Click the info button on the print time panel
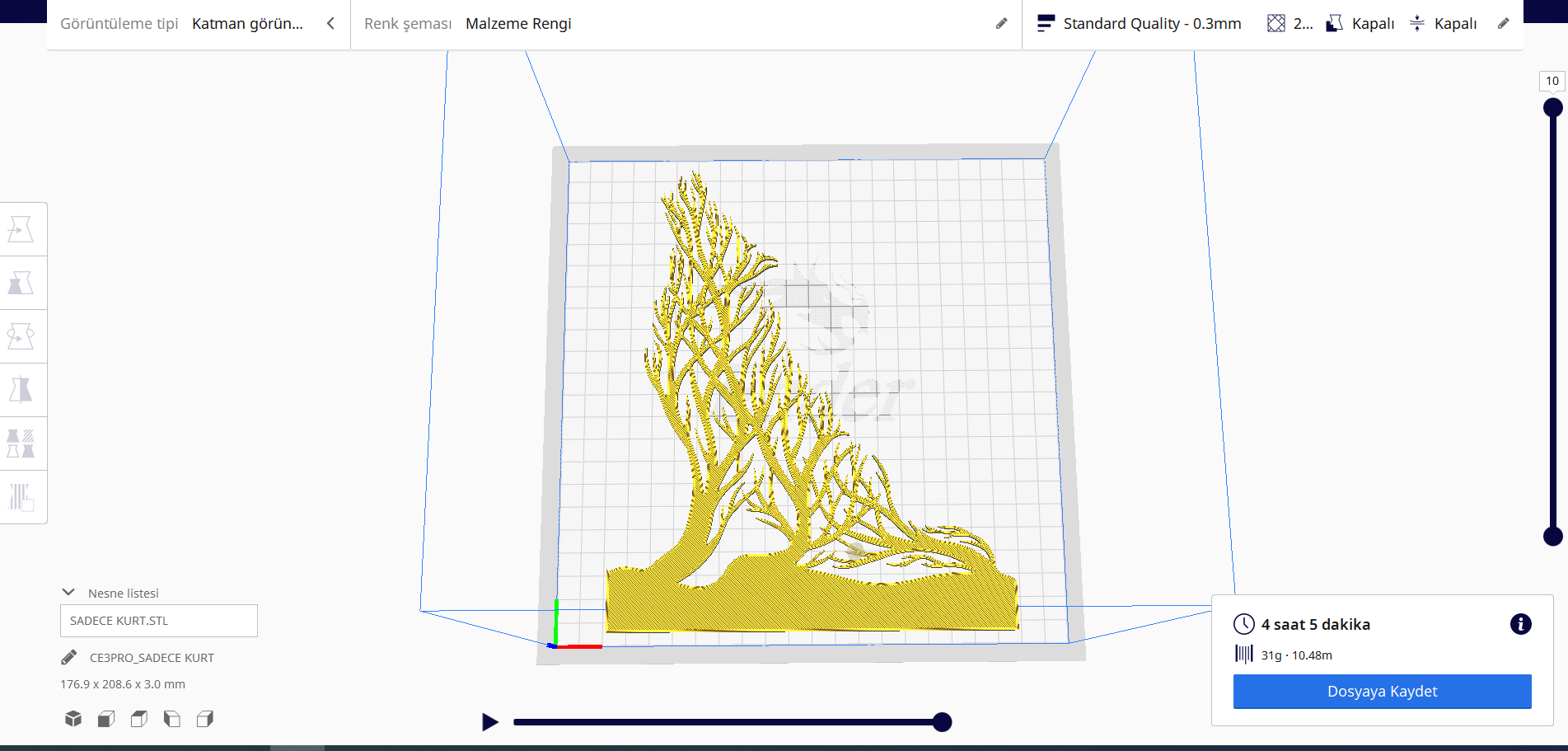This screenshot has height=751, width=1568. tap(1520, 624)
